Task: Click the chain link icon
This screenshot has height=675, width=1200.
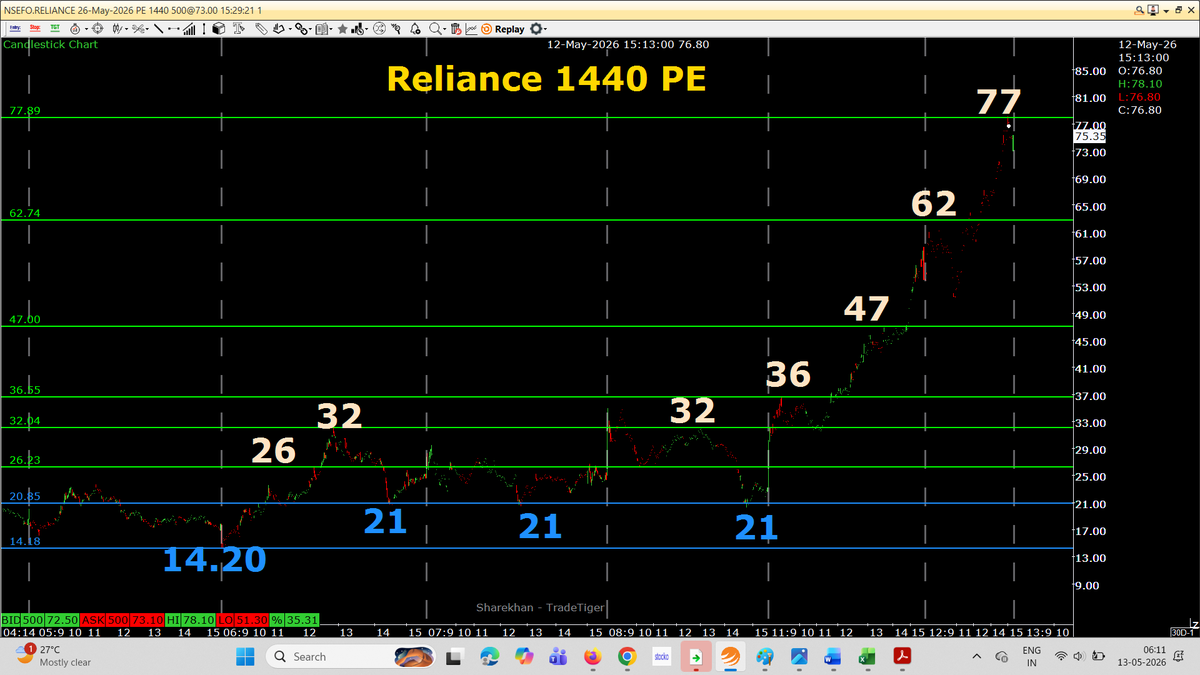Action: tap(301, 29)
